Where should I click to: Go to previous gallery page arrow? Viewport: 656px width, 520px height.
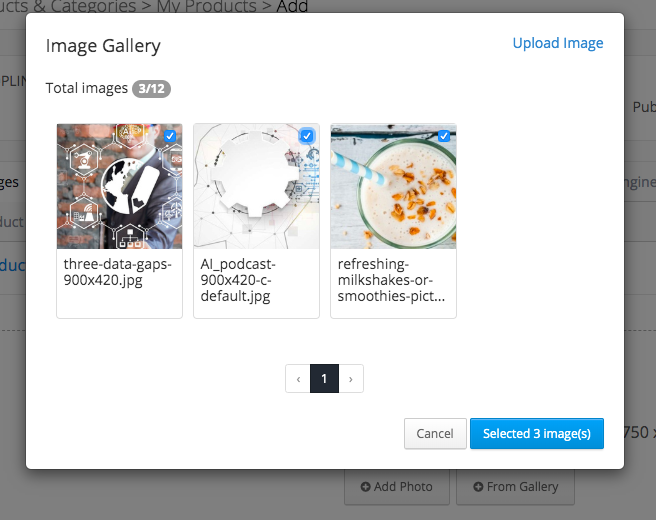[298, 379]
